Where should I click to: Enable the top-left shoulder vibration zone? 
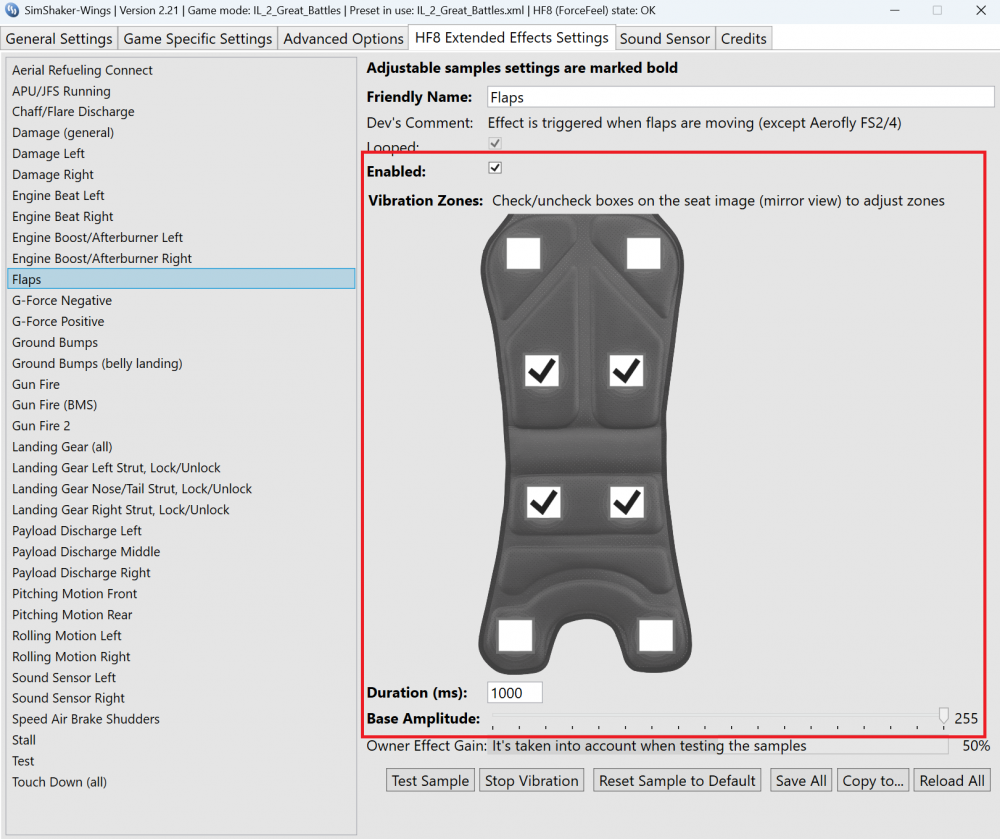pyautogui.click(x=522, y=254)
